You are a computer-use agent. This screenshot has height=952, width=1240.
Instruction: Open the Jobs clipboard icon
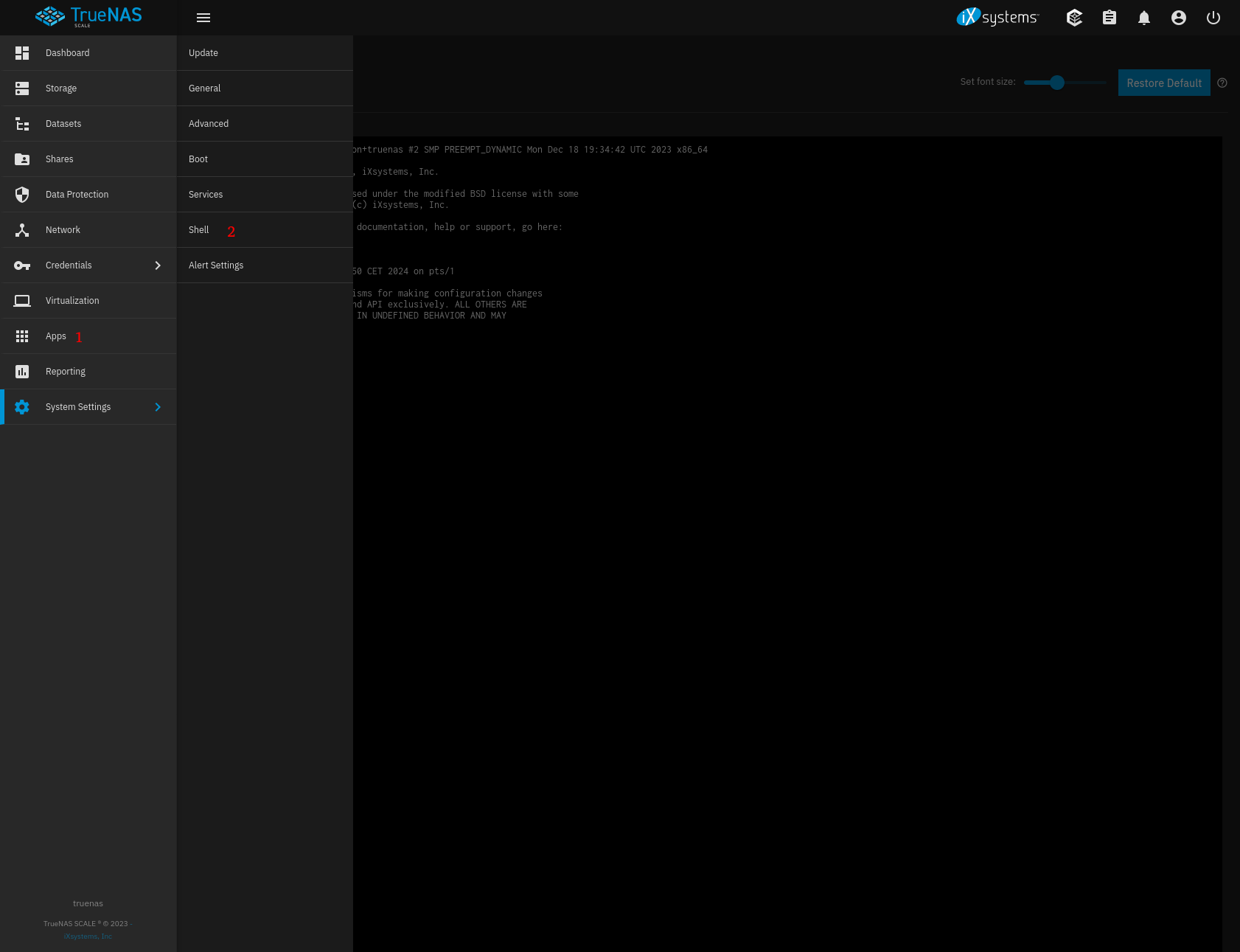pyautogui.click(x=1109, y=18)
